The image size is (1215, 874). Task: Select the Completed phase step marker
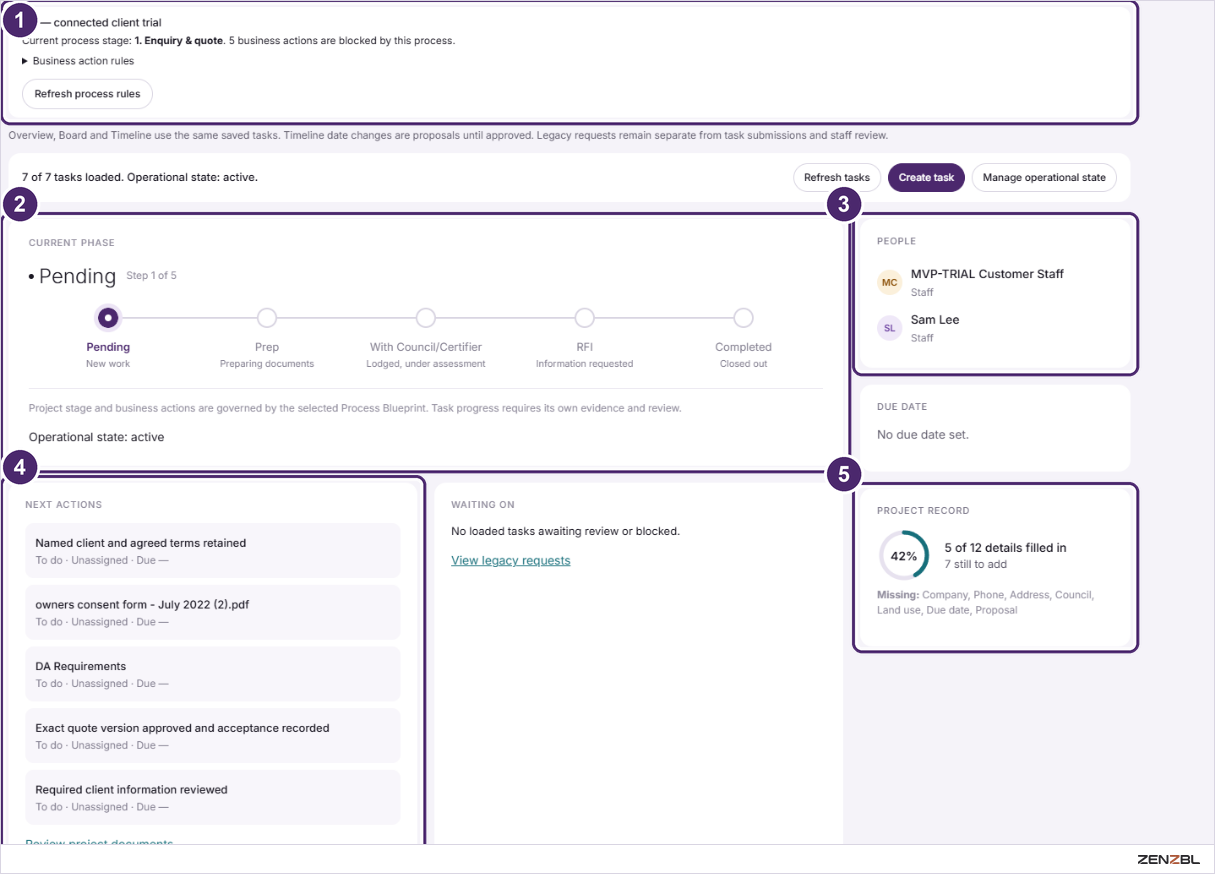[743, 318]
